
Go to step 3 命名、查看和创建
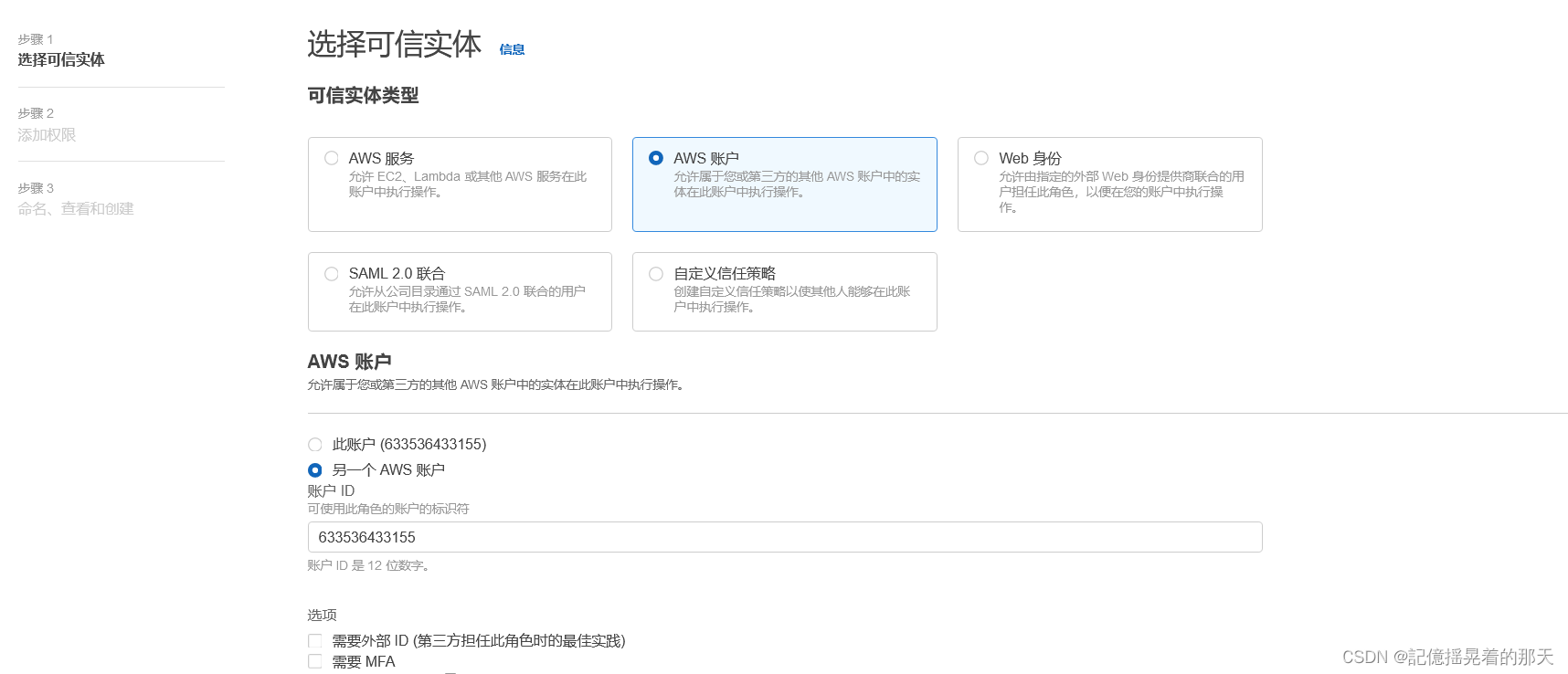click(x=76, y=208)
